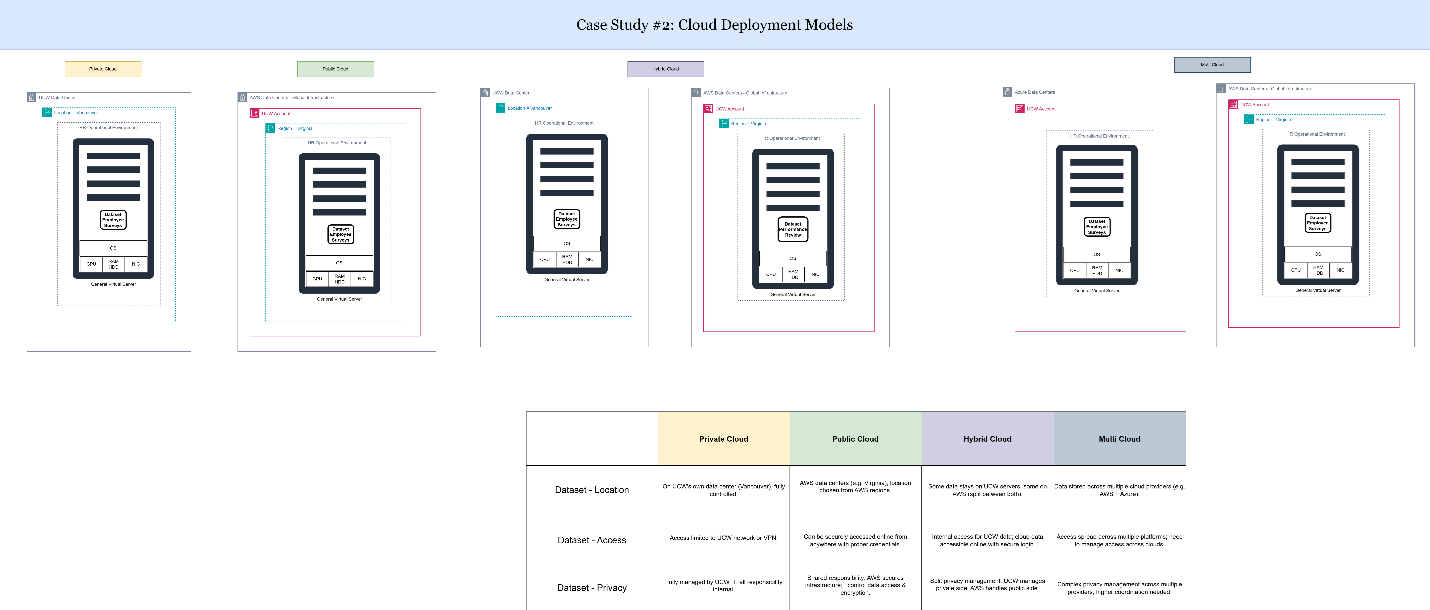Select the Dataset - Access row label
This screenshot has height=610, width=1430.
coord(592,540)
